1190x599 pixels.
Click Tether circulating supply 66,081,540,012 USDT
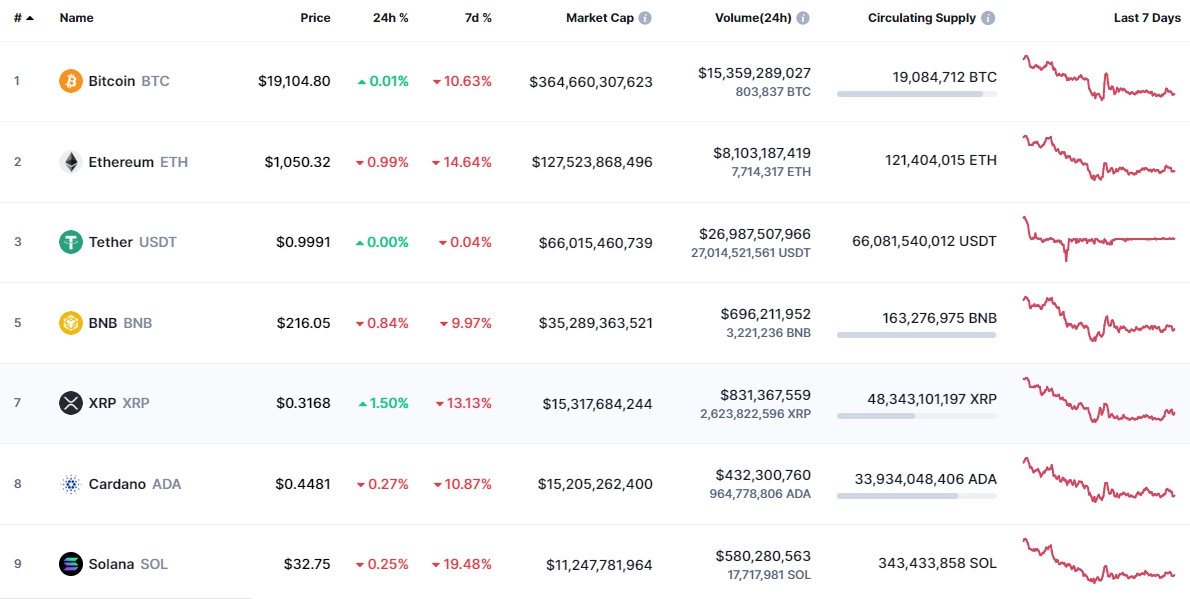(924, 241)
